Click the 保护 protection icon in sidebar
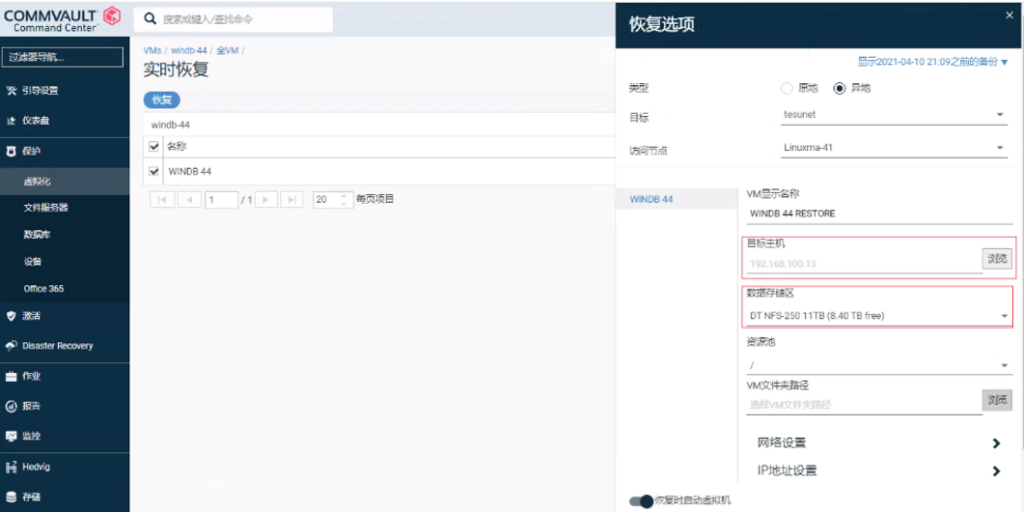Image resolution: width=1024 pixels, height=512 pixels. point(11,151)
